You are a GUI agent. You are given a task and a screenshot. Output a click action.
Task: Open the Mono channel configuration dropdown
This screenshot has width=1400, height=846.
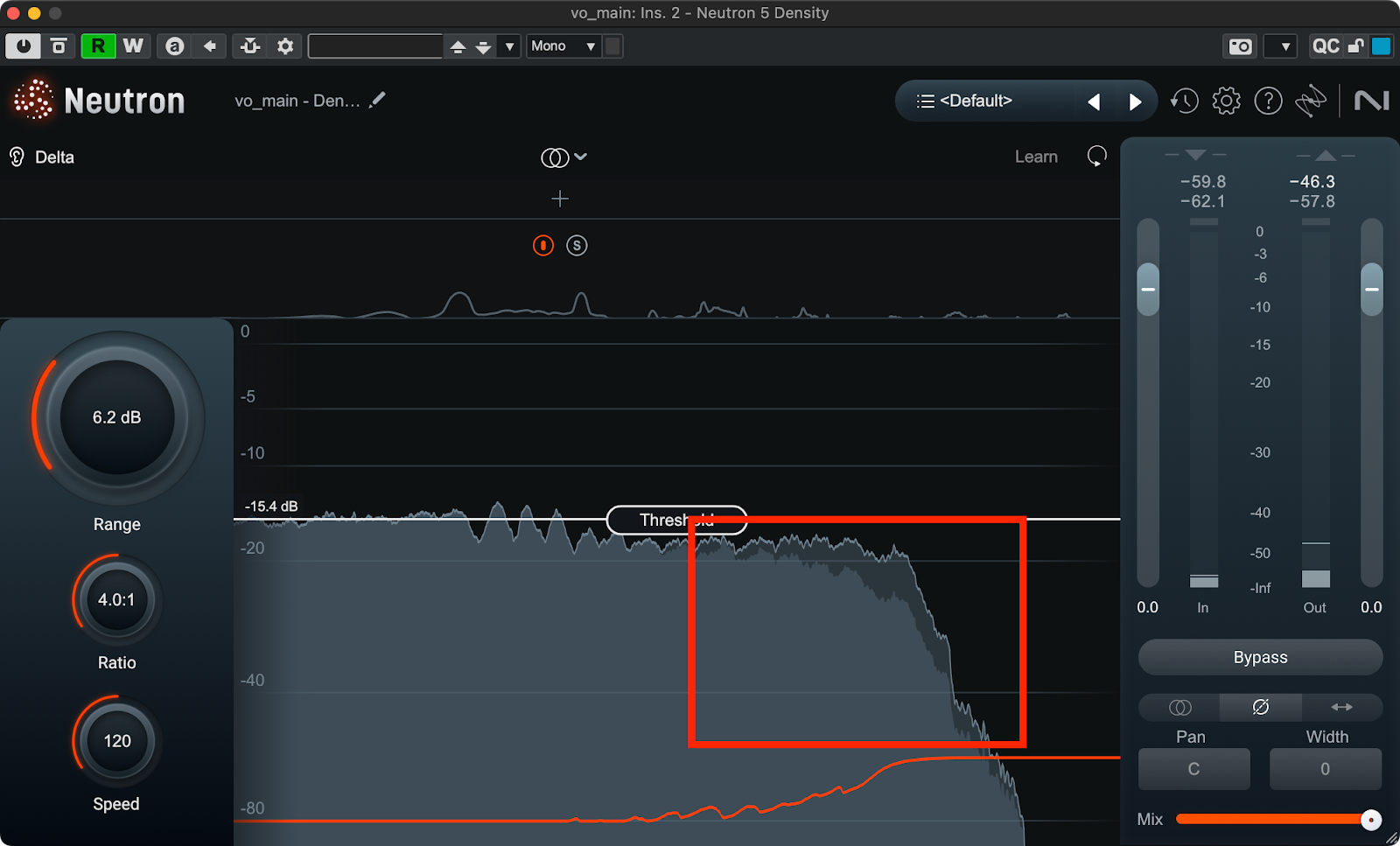click(x=563, y=46)
